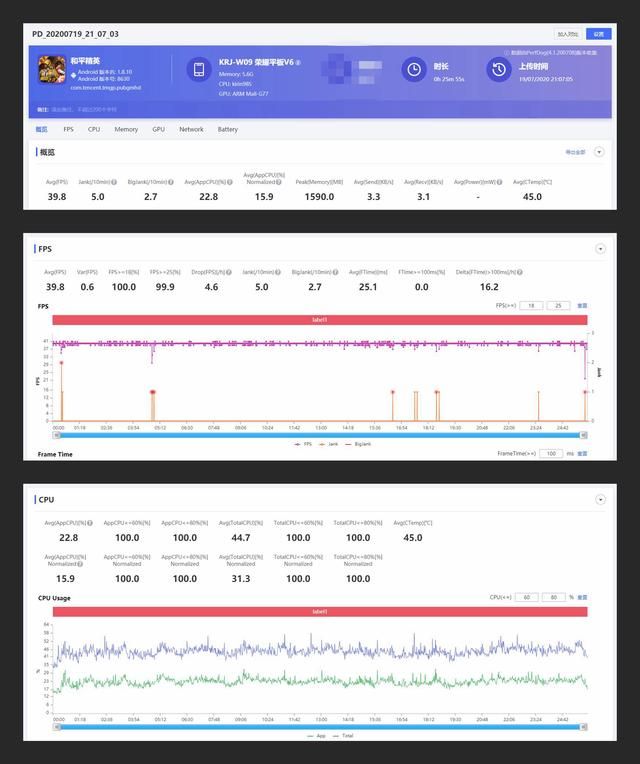Click left handle of FPS chart range slider
Image resolution: width=640 pixels, height=764 pixels.
56,435
